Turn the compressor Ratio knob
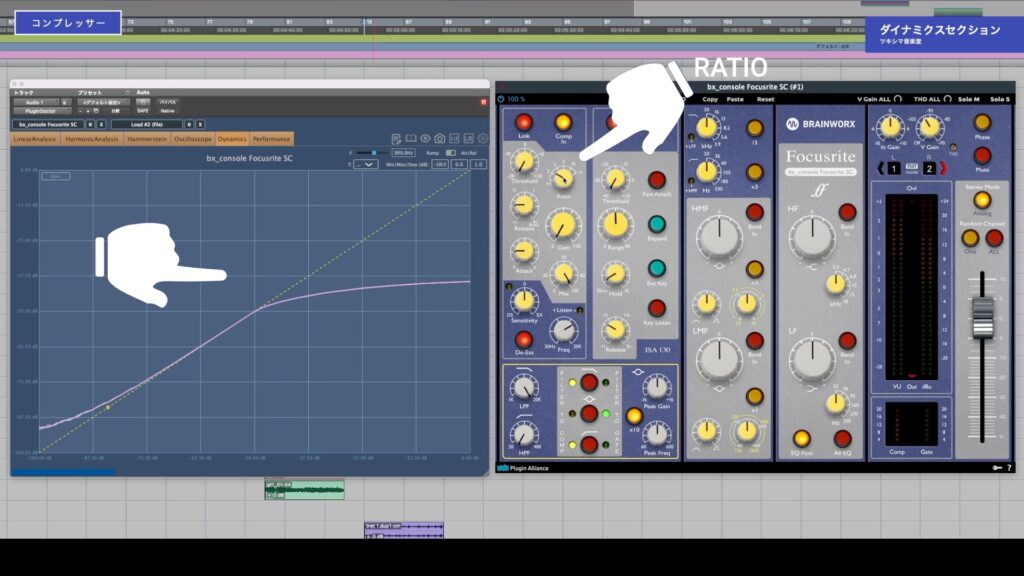This screenshot has height=576, width=1024. pos(562,178)
